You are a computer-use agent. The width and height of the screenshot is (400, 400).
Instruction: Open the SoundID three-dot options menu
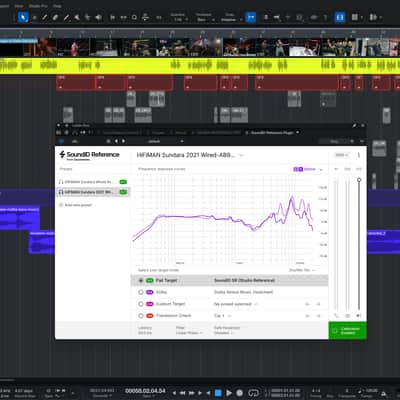[x=359, y=155]
